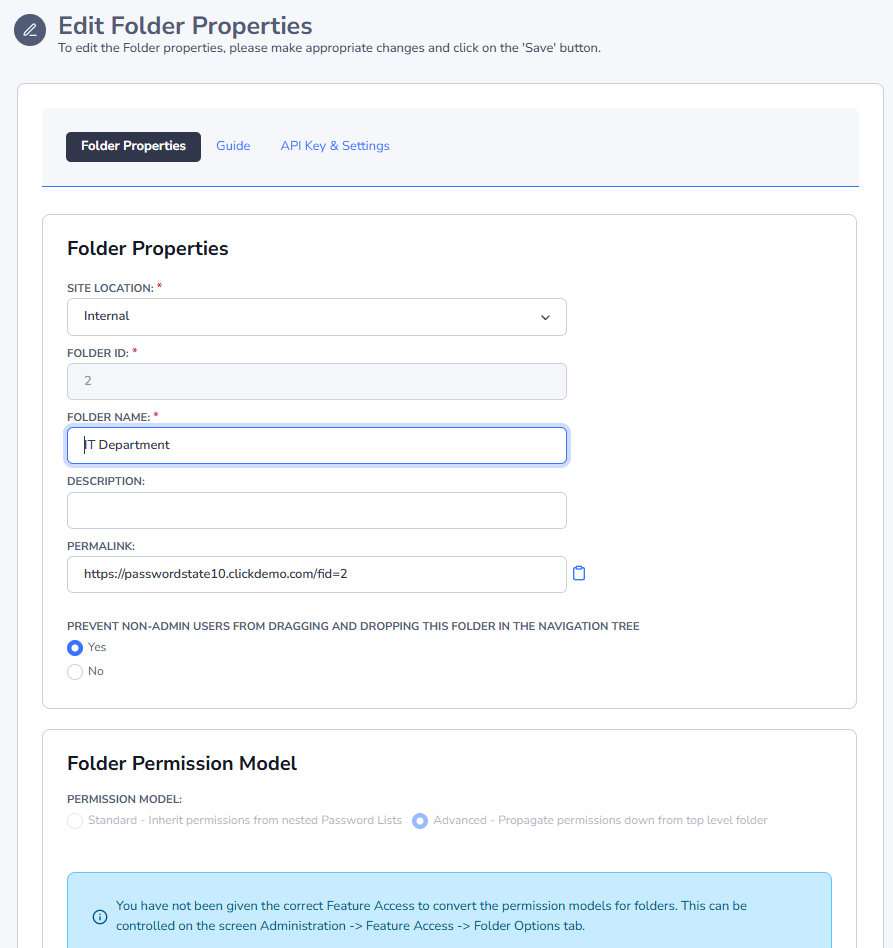Open the Site Location dropdown
This screenshot has height=948, width=893.
(316, 317)
